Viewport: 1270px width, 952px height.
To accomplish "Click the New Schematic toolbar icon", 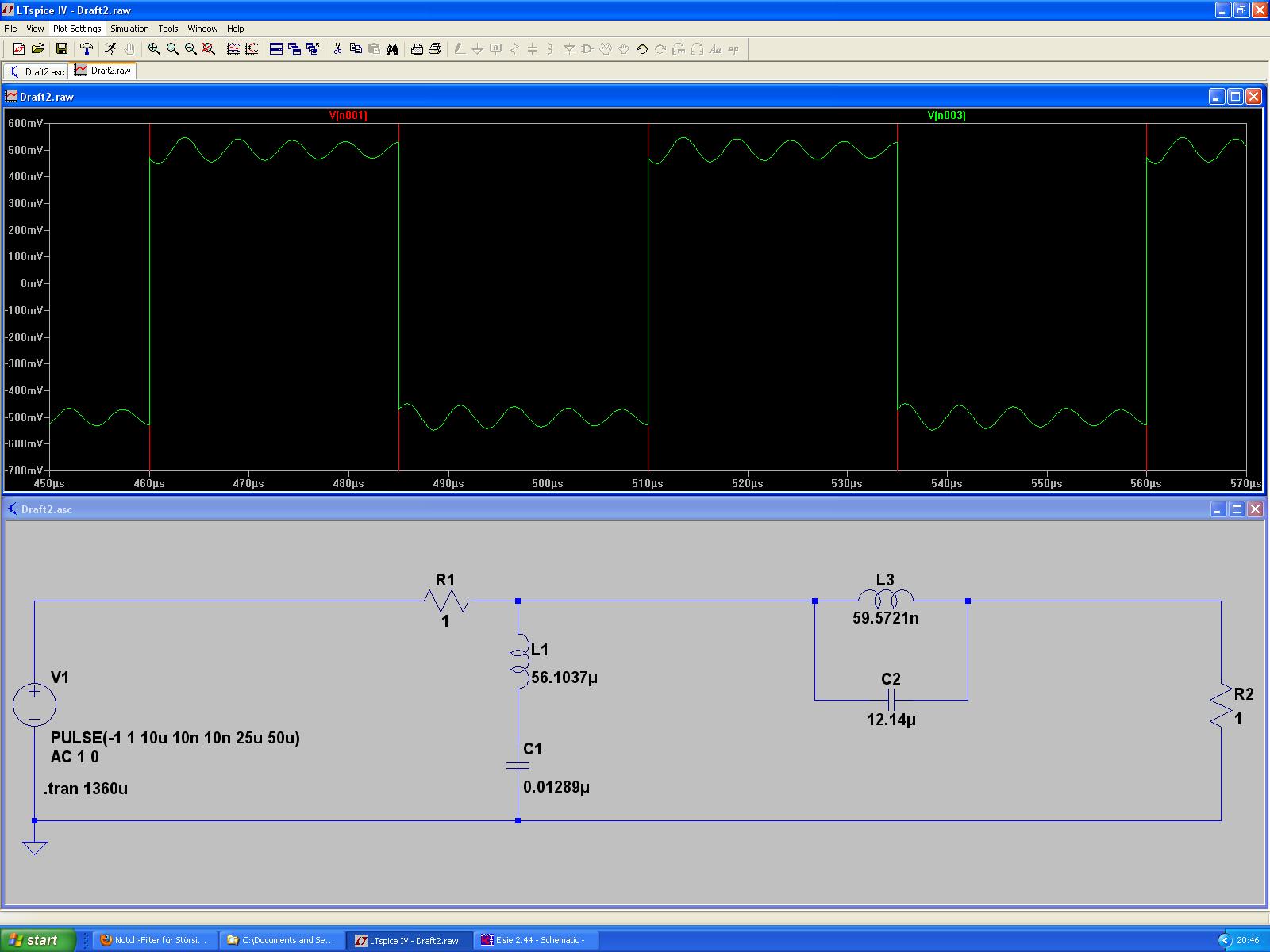I will click(x=19, y=49).
